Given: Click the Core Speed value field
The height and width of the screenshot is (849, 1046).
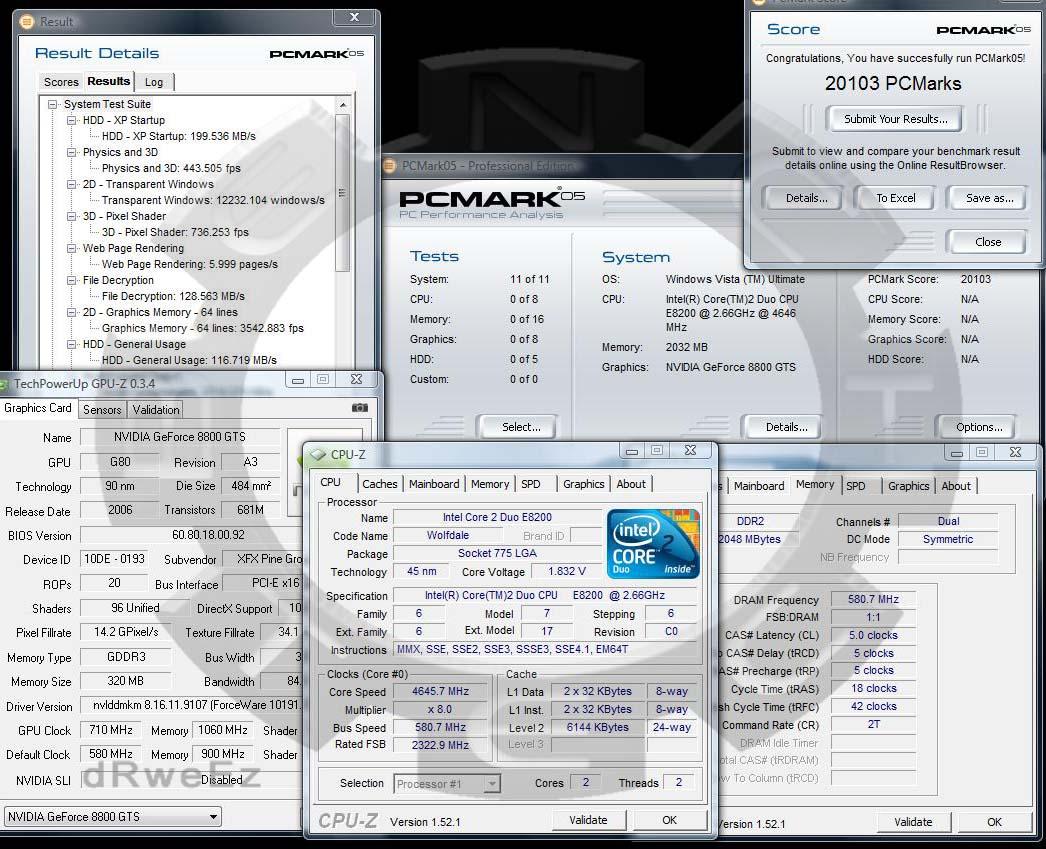Looking at the screenshot, I should point(440,692).
